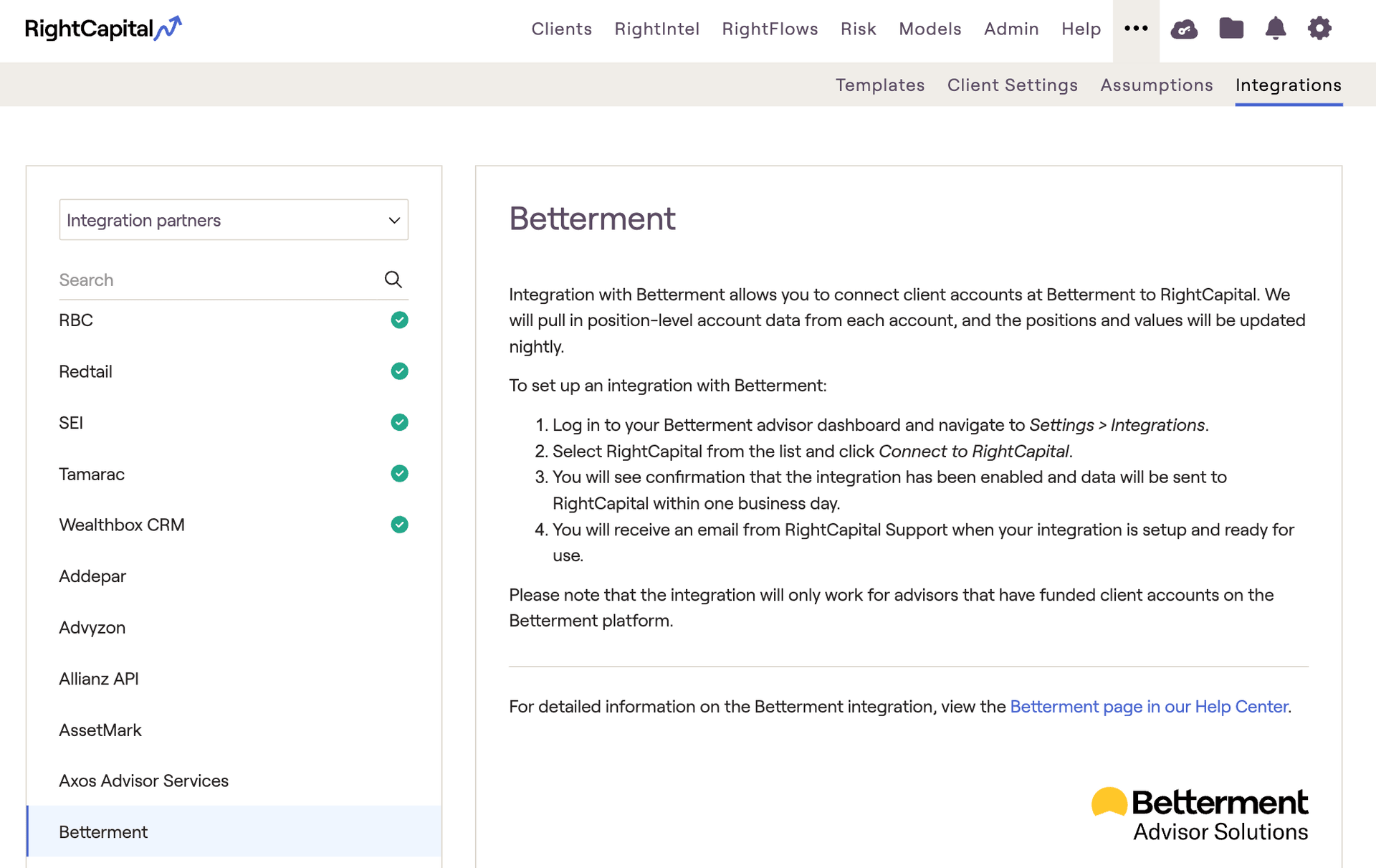Click the Betterment Advisor Solutions logo
The height and width of the screenshot is (868, 1376).
pos(1199,814)
